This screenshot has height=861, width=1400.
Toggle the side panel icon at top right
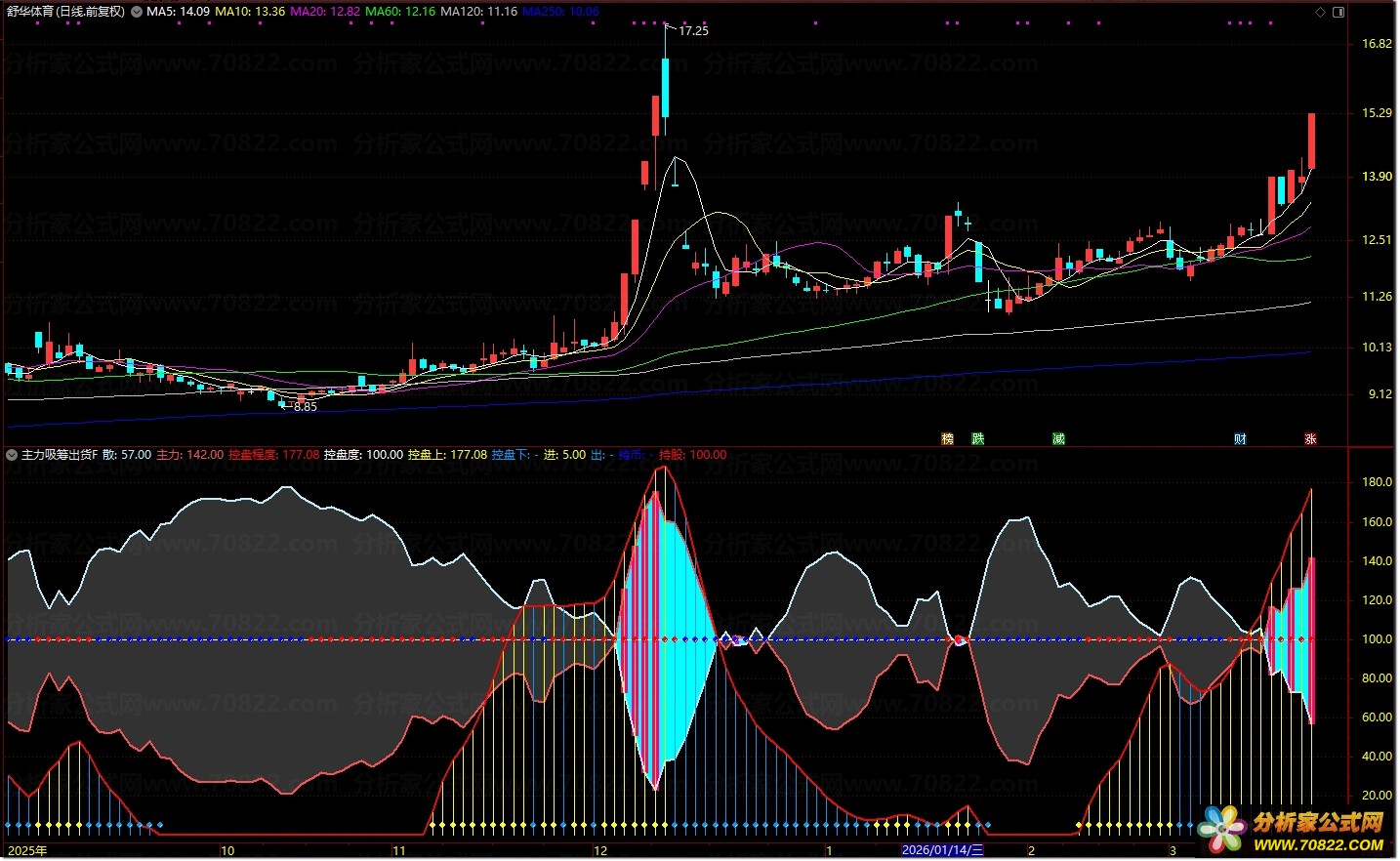[x=1338, y=12]
